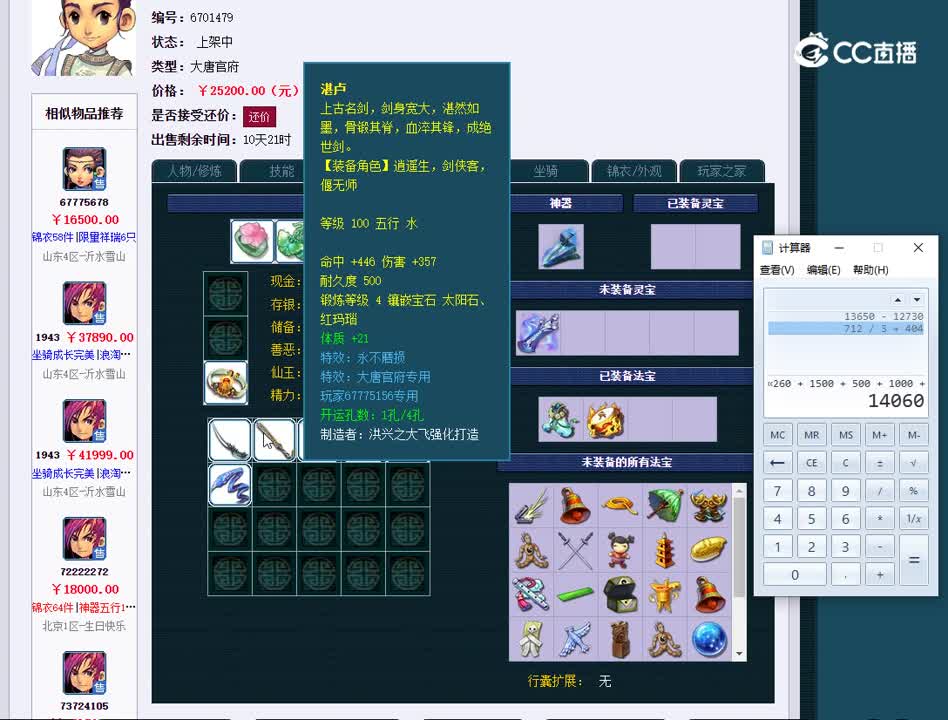
Task: Click the first equipped magic treasure figure
Action: click(560, 419)
